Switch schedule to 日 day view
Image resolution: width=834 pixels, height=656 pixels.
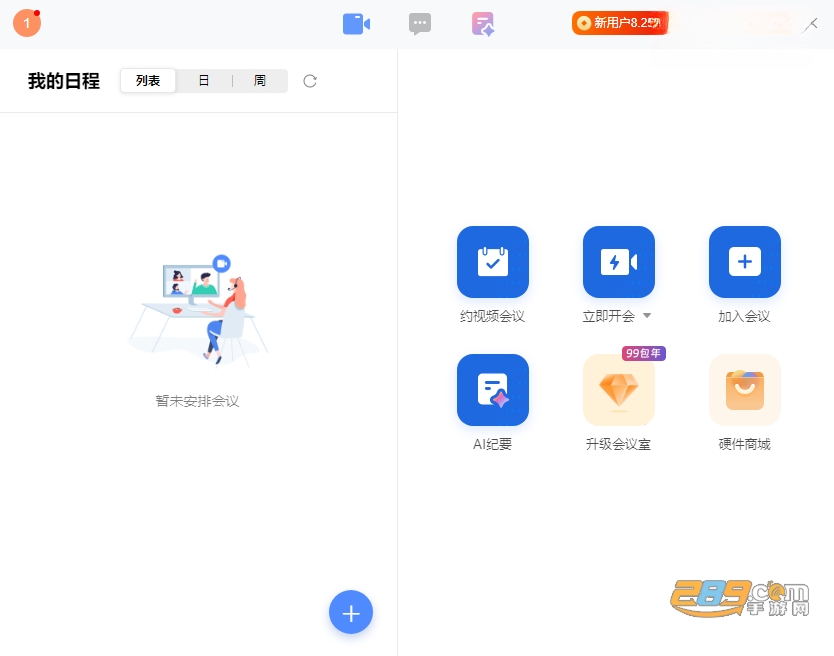point(203,80)
